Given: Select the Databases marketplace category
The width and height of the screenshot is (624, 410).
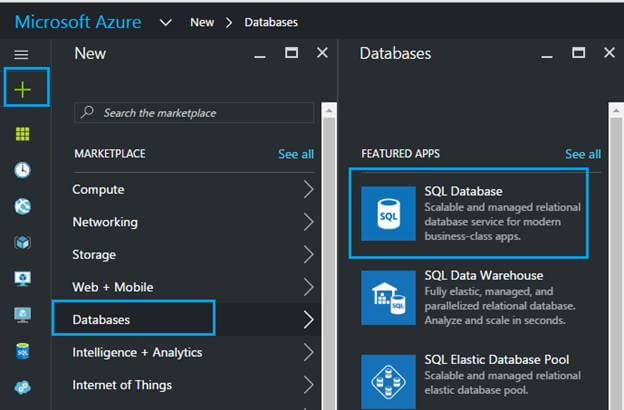Looking at the screenshot, I should pyautogui.click(x=132, y=319).
